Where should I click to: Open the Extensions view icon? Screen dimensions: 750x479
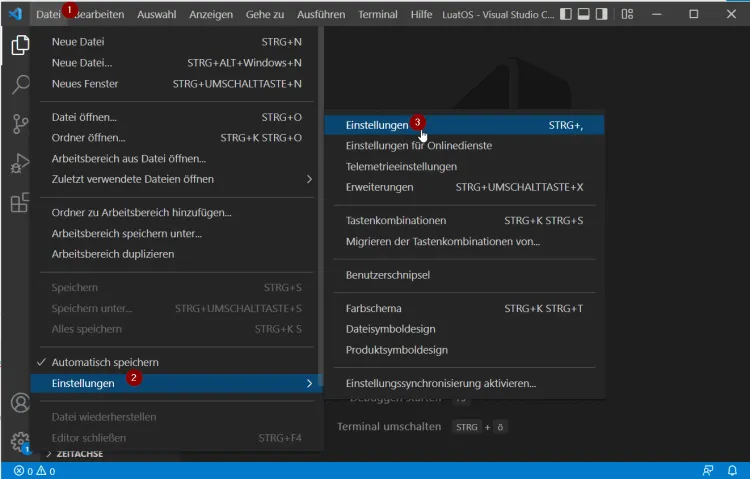tap(20, 202)
